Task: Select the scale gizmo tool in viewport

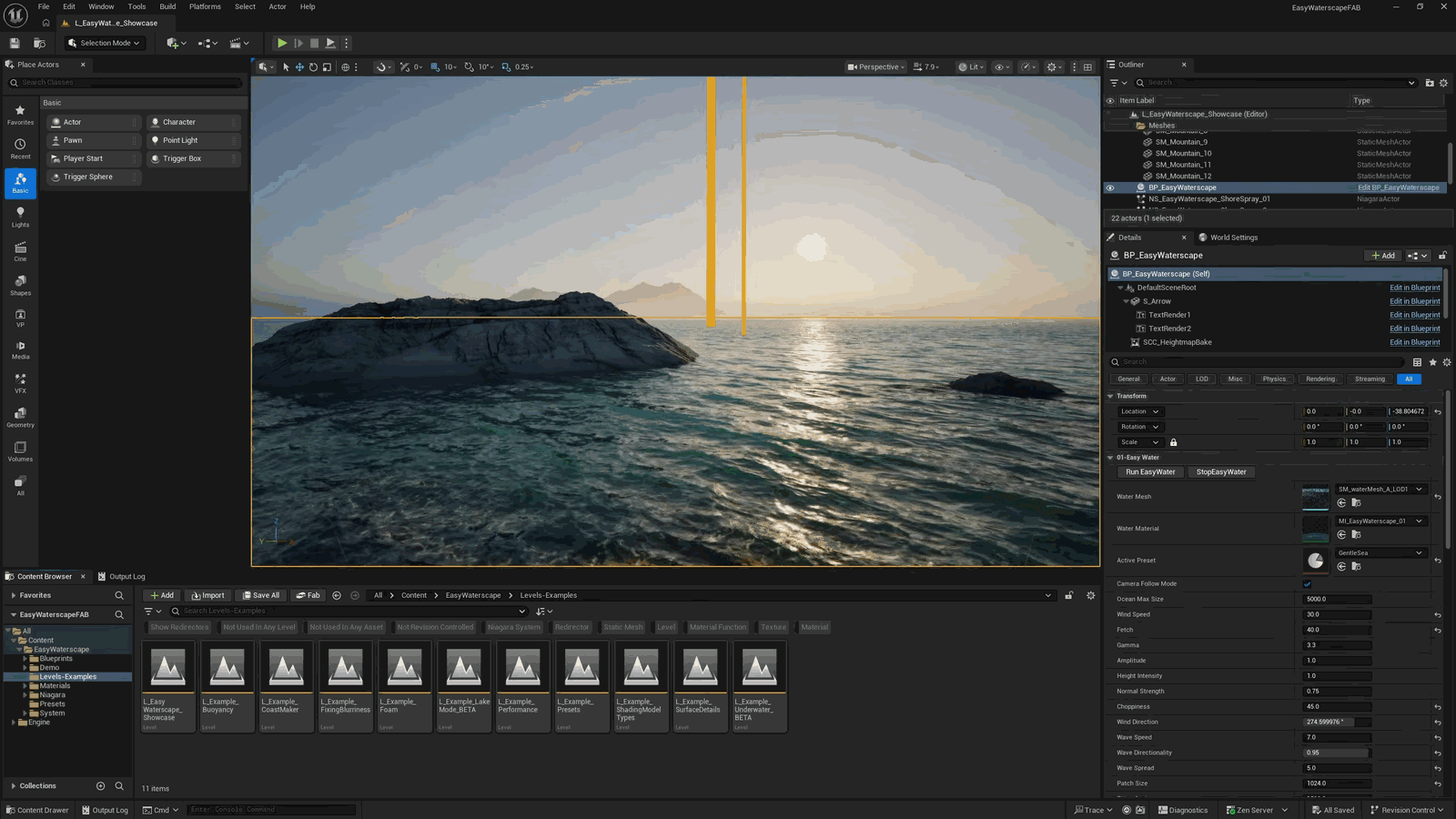Action: pos(327,66)
